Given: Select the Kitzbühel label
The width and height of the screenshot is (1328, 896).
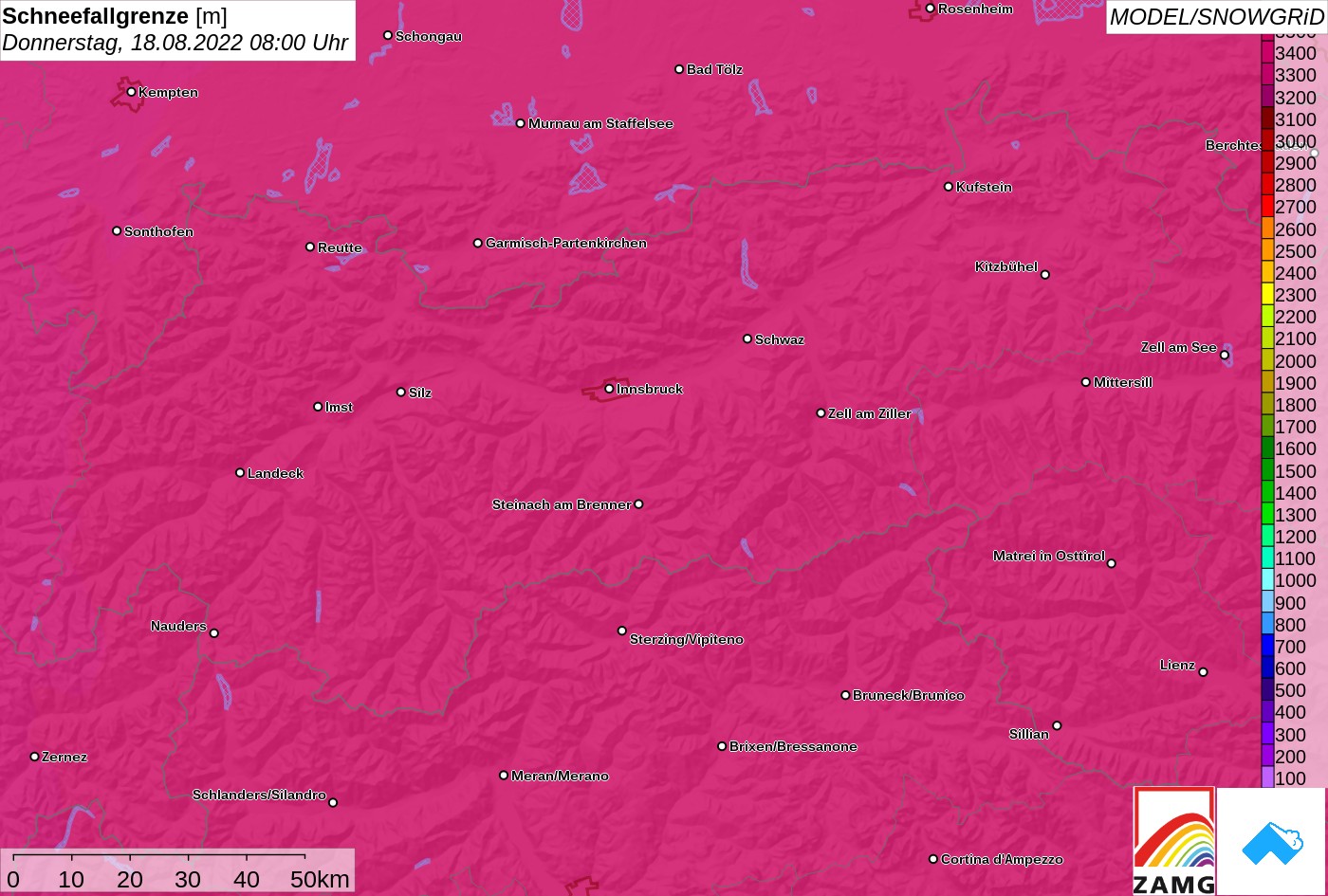Looking at the screenshot, I should click(1006, 266).
